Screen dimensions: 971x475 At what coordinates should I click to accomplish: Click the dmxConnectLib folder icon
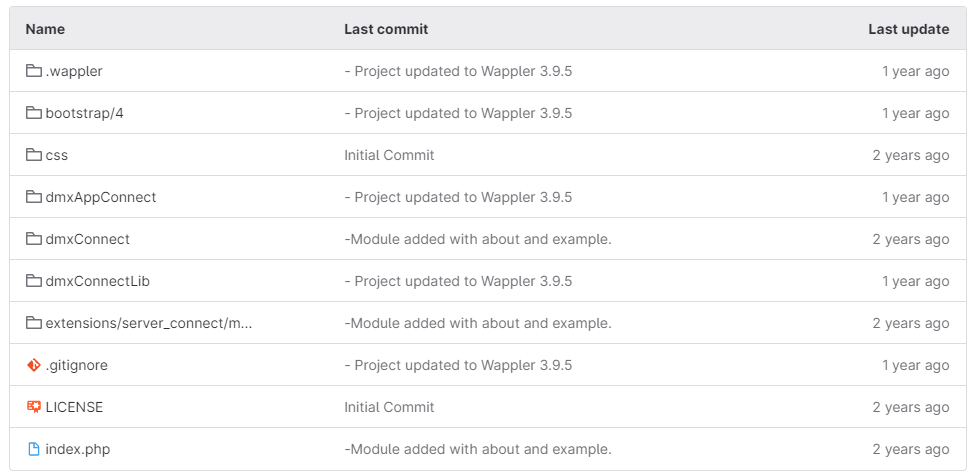pos(34,281)
